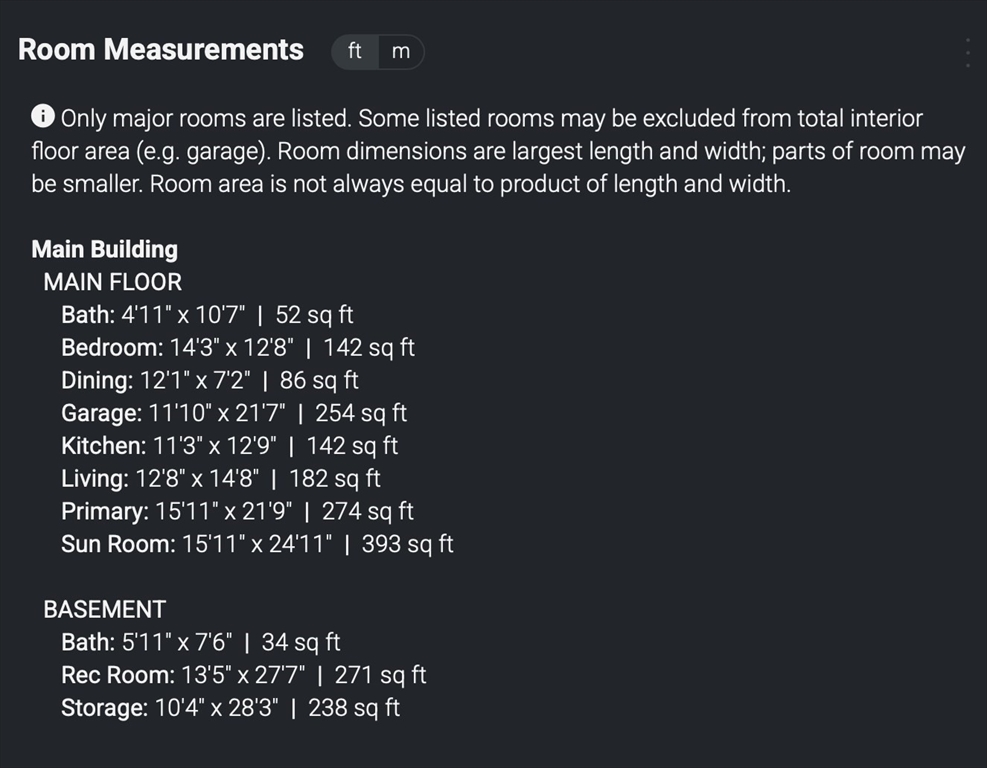Click the Dining room measurement row
Viewport: 987px width, 768px height.
pyautogui.click(x=210, y=380)
